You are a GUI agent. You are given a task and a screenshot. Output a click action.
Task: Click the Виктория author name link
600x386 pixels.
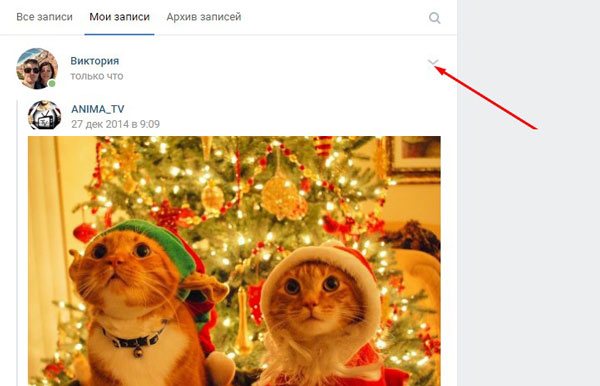point(95,61)
